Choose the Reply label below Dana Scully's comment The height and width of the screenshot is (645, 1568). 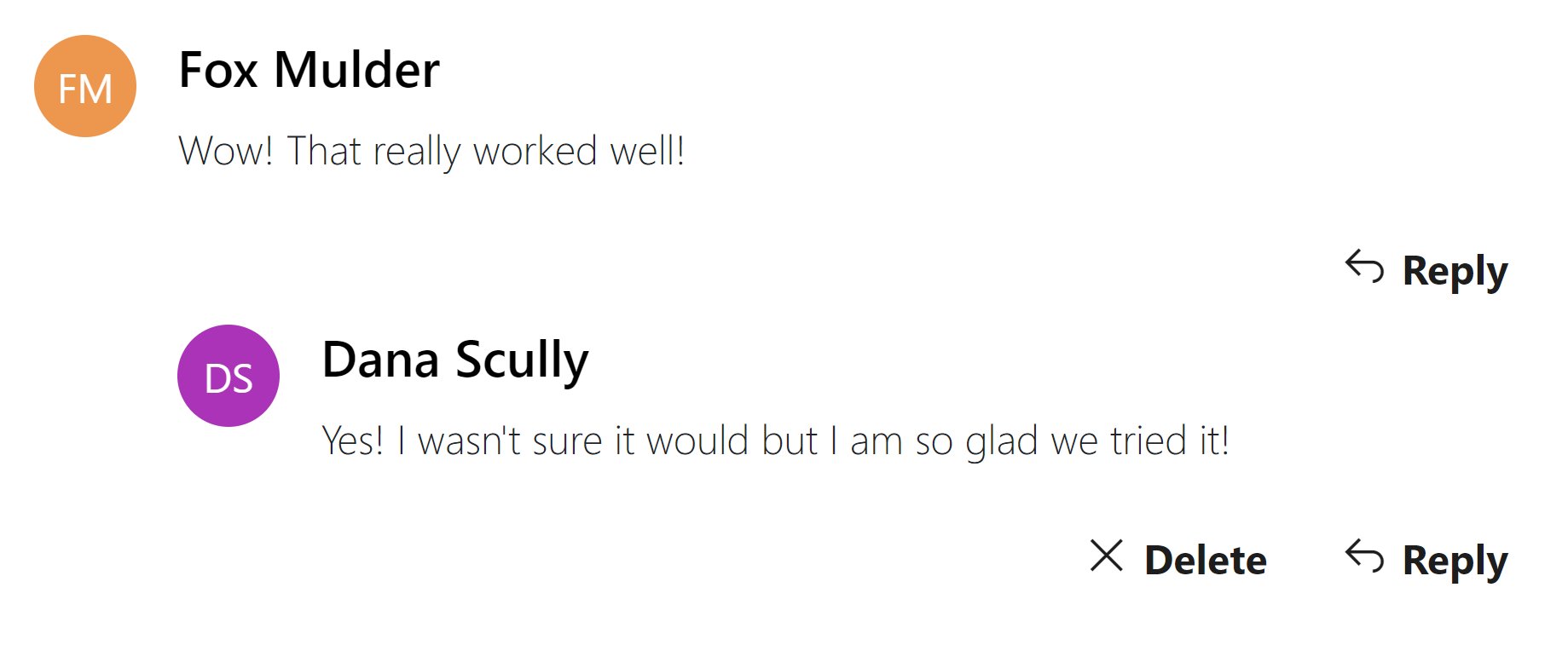click(x=1455, y=561)
